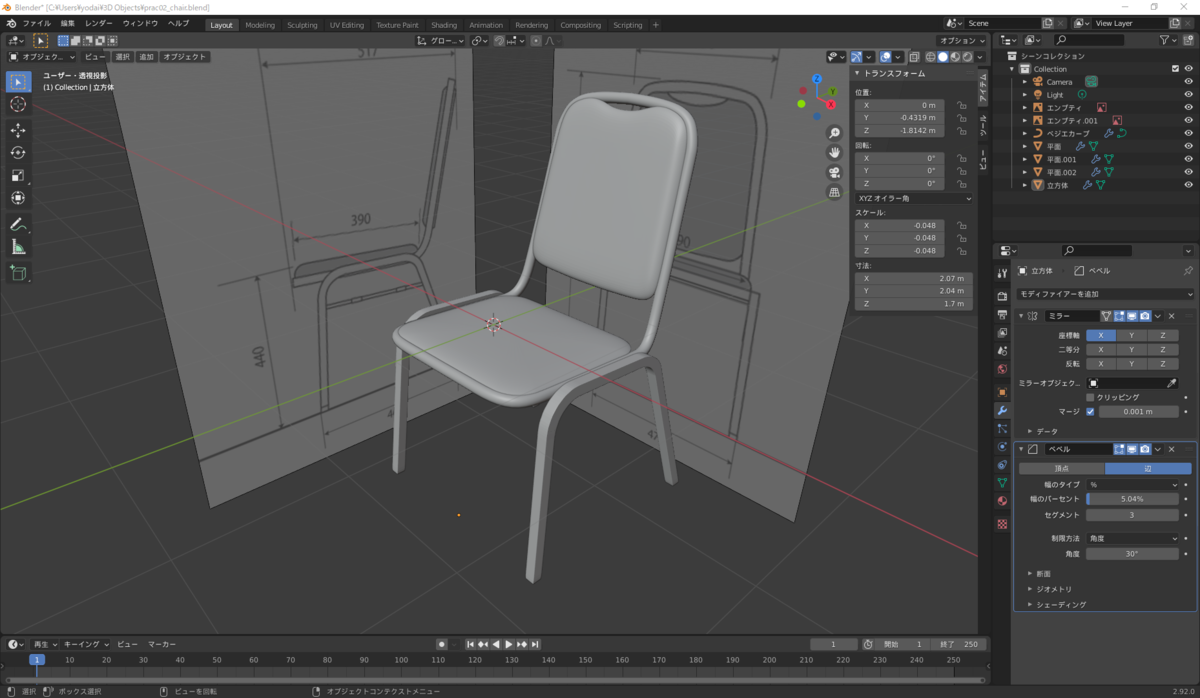Open Physics properties tab icon
Screen dimensions: 1200x698
click(1002, 446)
